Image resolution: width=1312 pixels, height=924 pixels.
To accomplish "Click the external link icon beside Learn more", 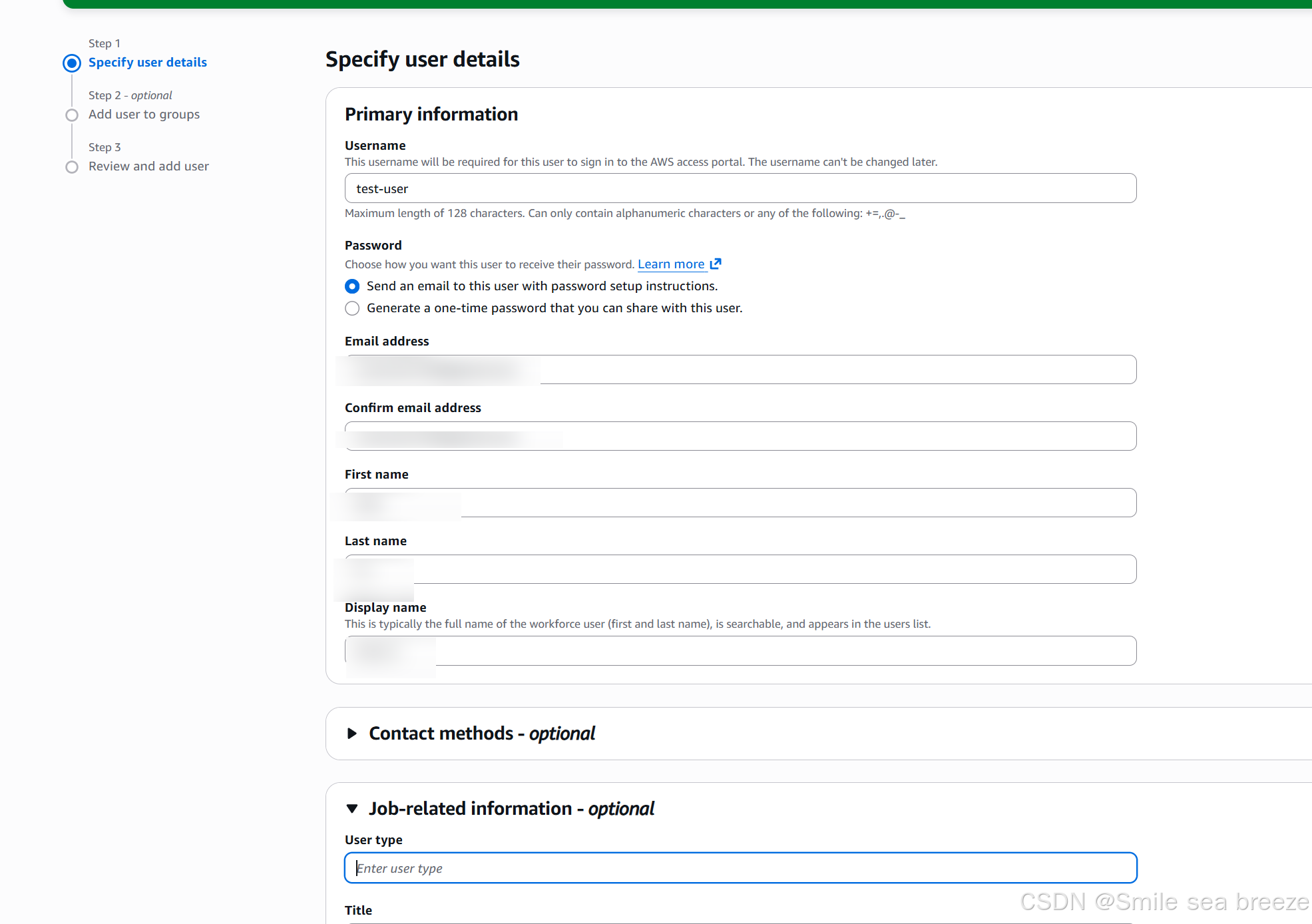I will (x=716, y=264).
